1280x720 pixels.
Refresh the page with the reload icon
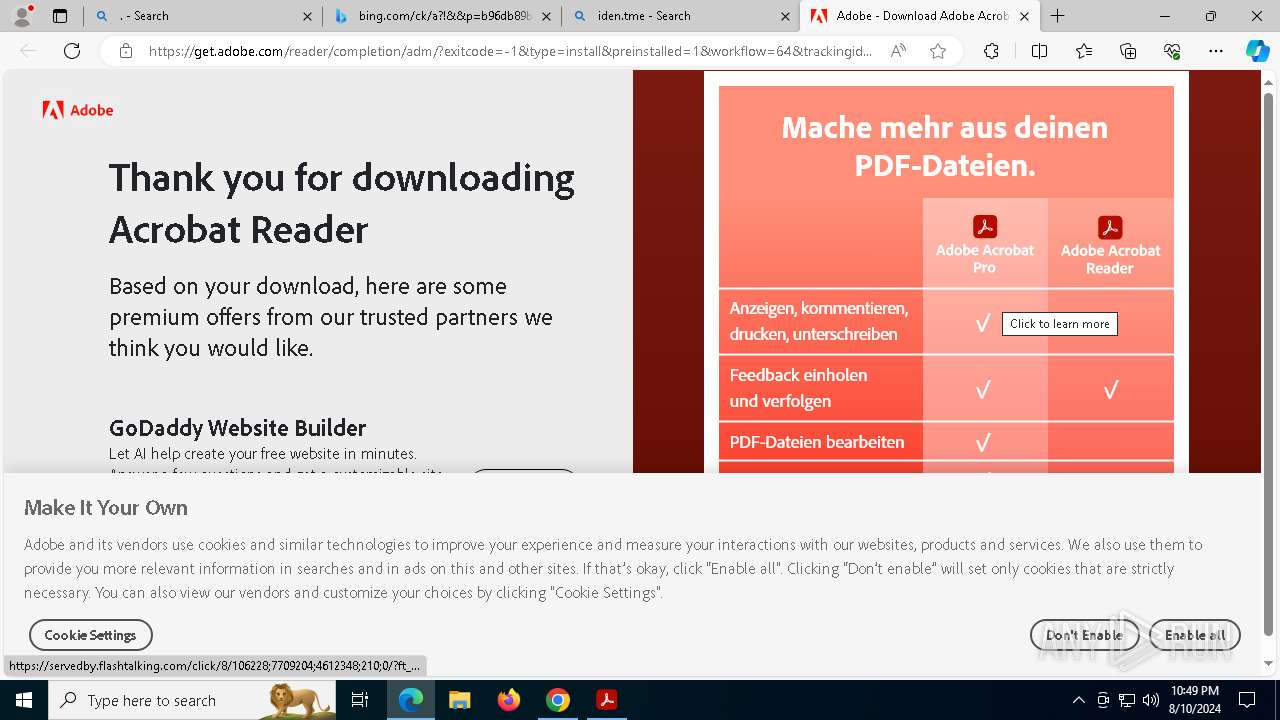[72, 51]
